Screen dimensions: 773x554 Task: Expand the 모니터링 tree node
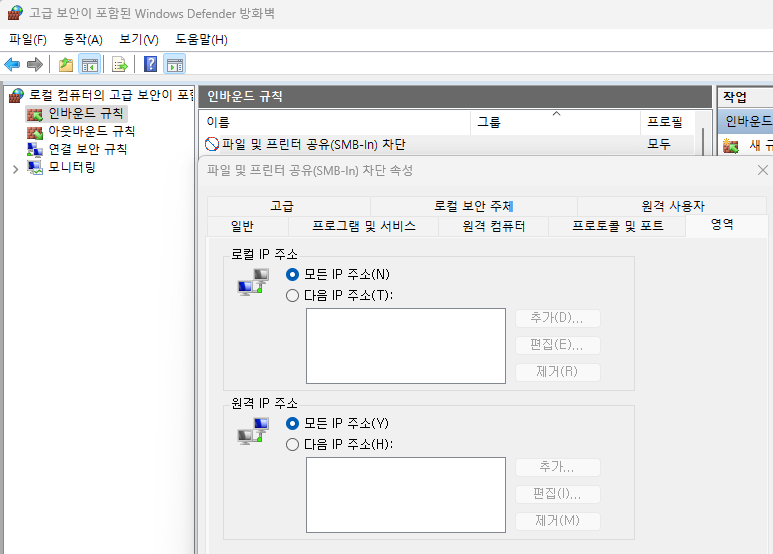point(15,170)
